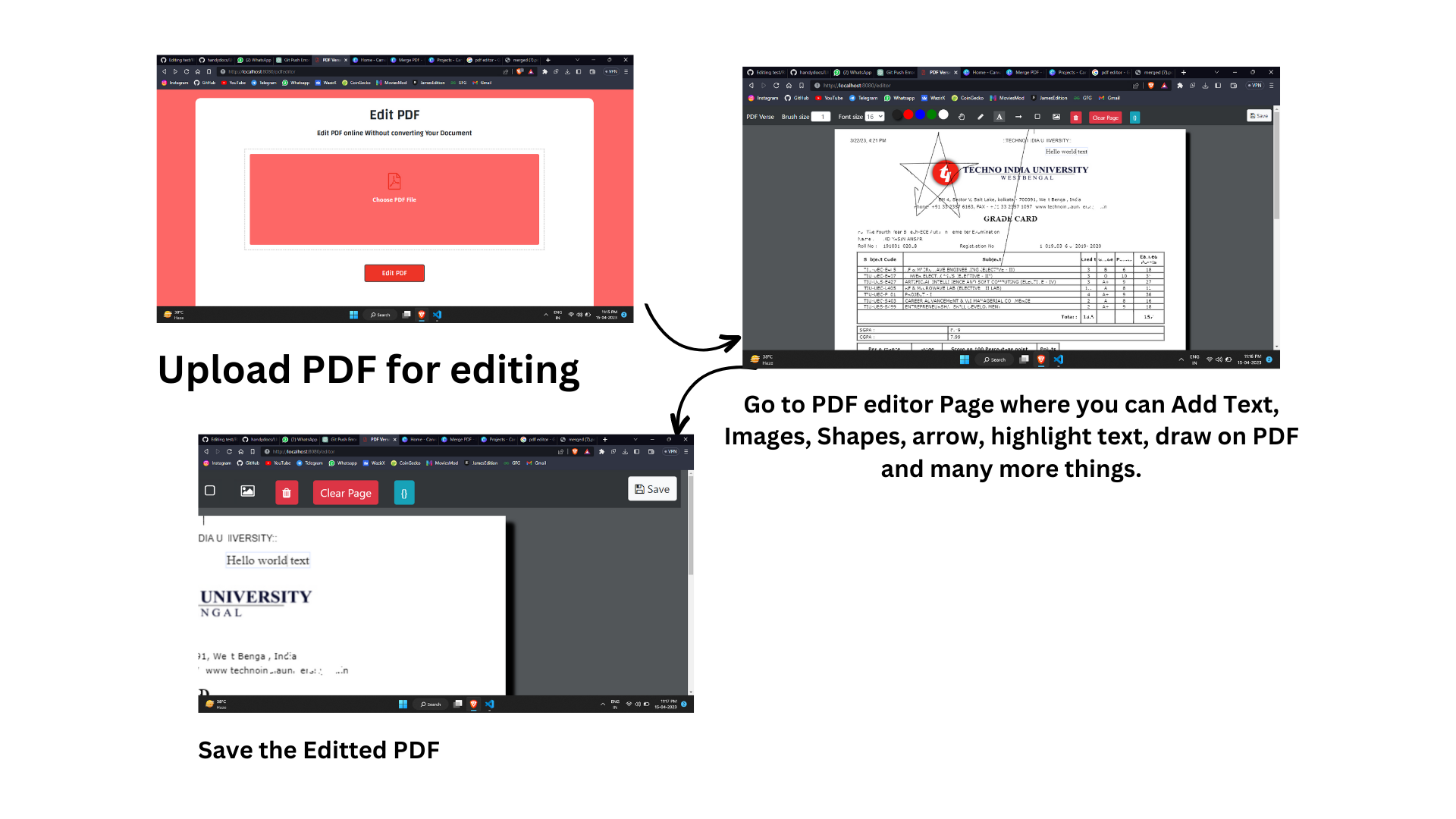Viewport: 1456px width, 819px height.
Task: Click the Save button
Action: 652,489
